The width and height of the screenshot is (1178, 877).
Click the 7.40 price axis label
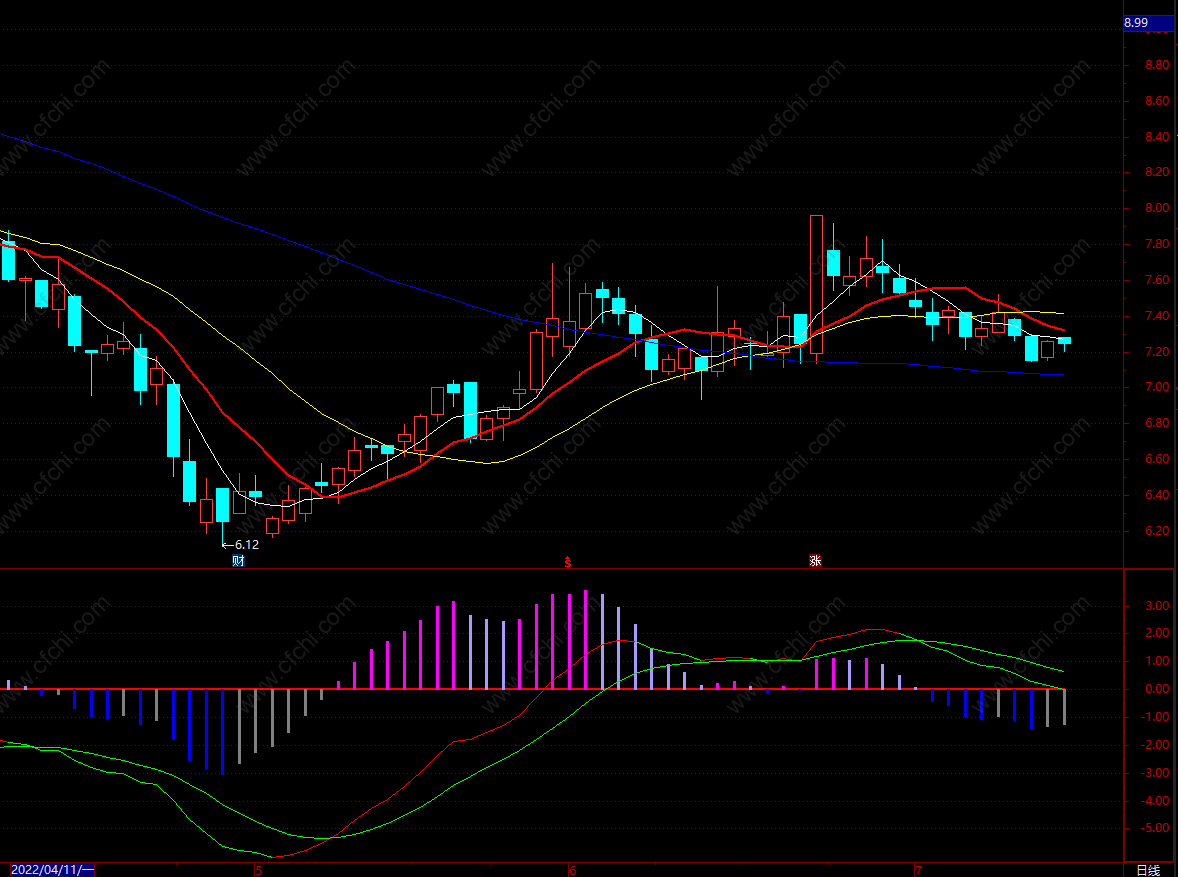pyautogui.click(x=1157, y=316)
